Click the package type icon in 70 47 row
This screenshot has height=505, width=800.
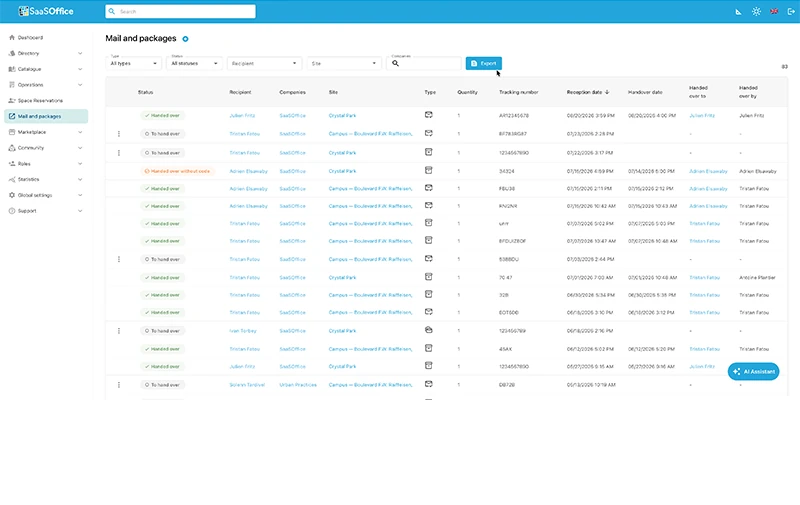[x=429, y=277]
